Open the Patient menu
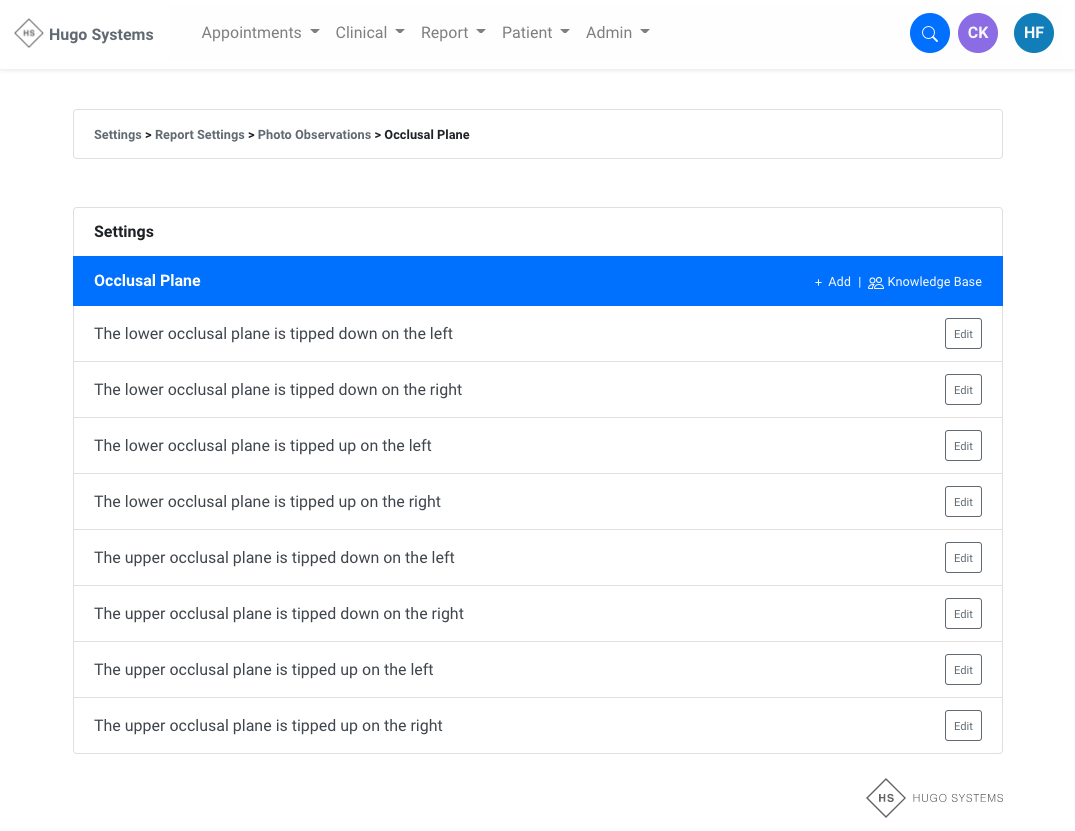The image size is (1075, 831). click(x=535, y=33)
